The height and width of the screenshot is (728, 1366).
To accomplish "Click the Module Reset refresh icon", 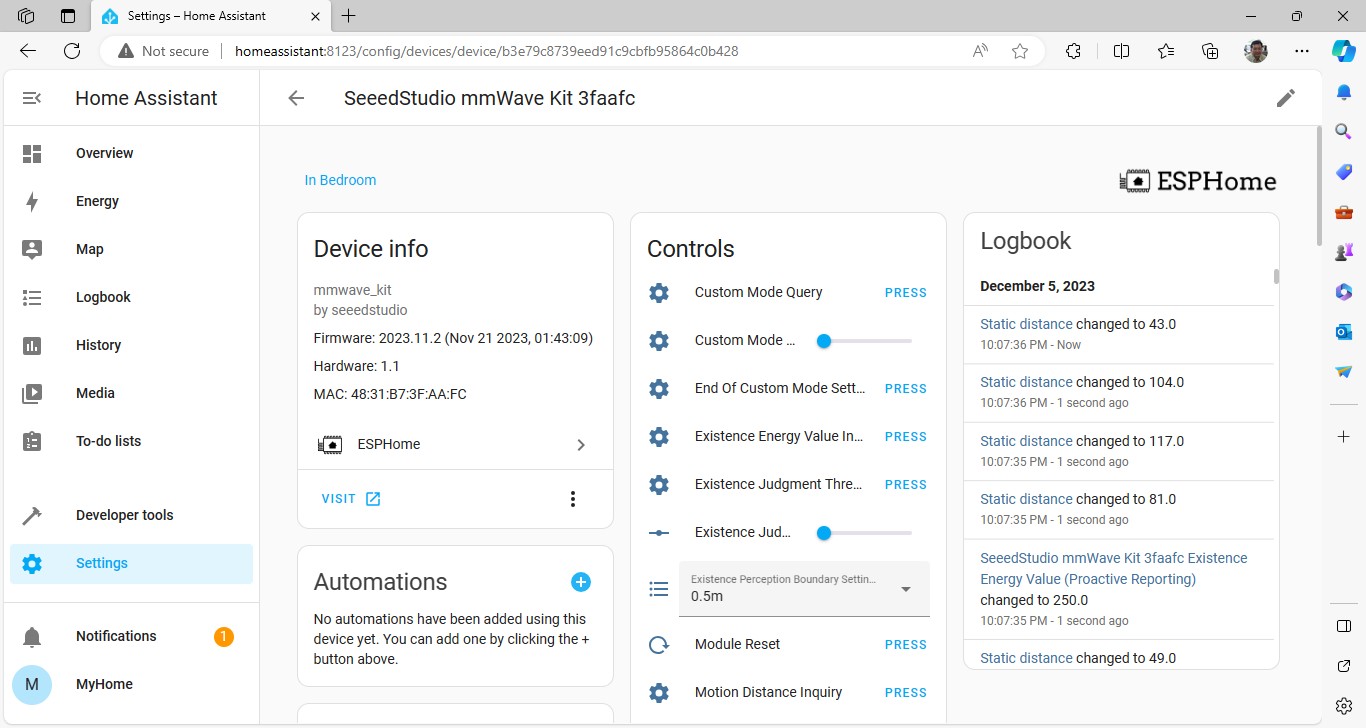I will point(659,645).
